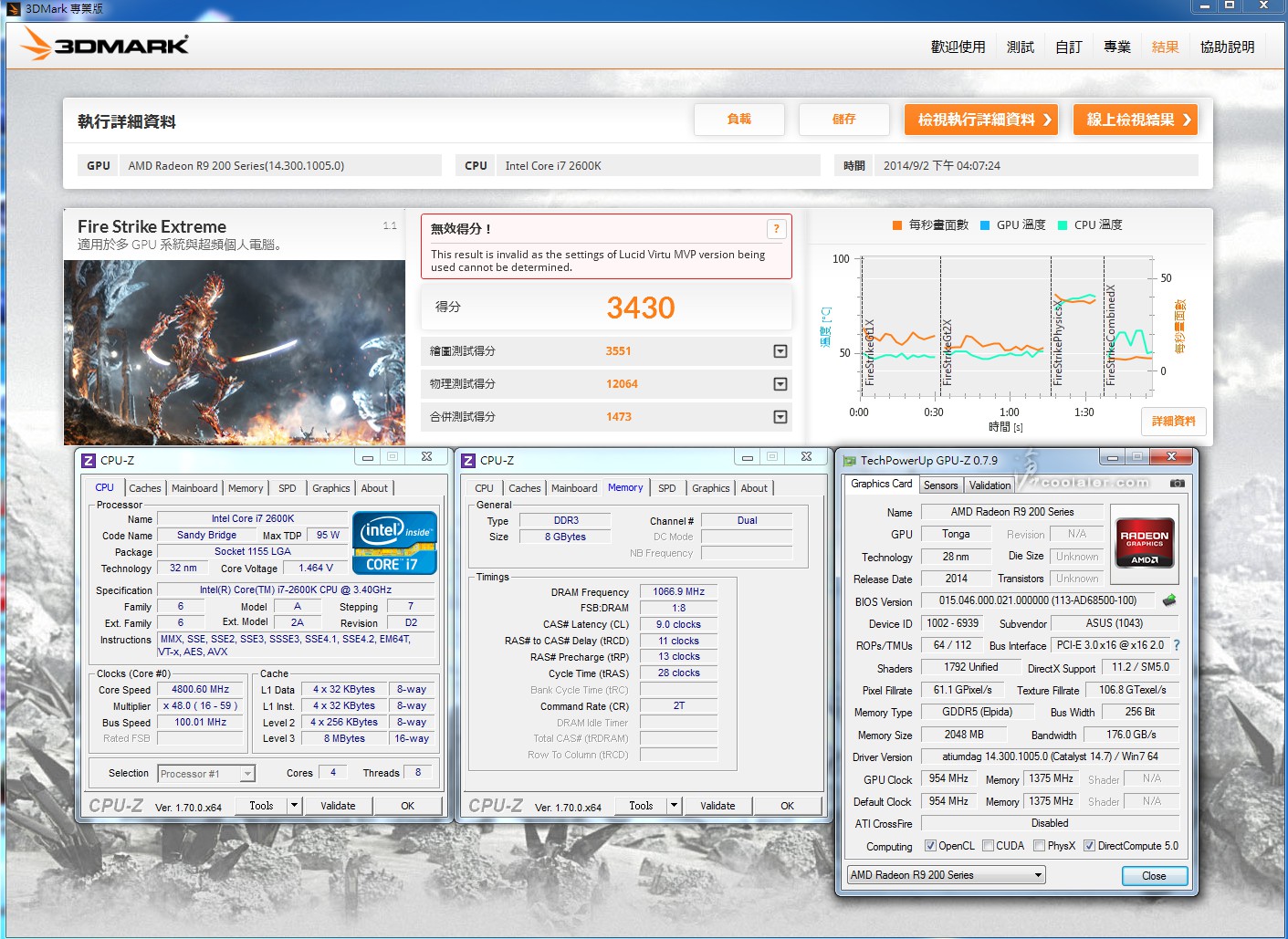Viewport: 1288px width, 939px height.
Task: Switch to CPU tab in right CPU-Z
Action: click(x=484, y=488)
